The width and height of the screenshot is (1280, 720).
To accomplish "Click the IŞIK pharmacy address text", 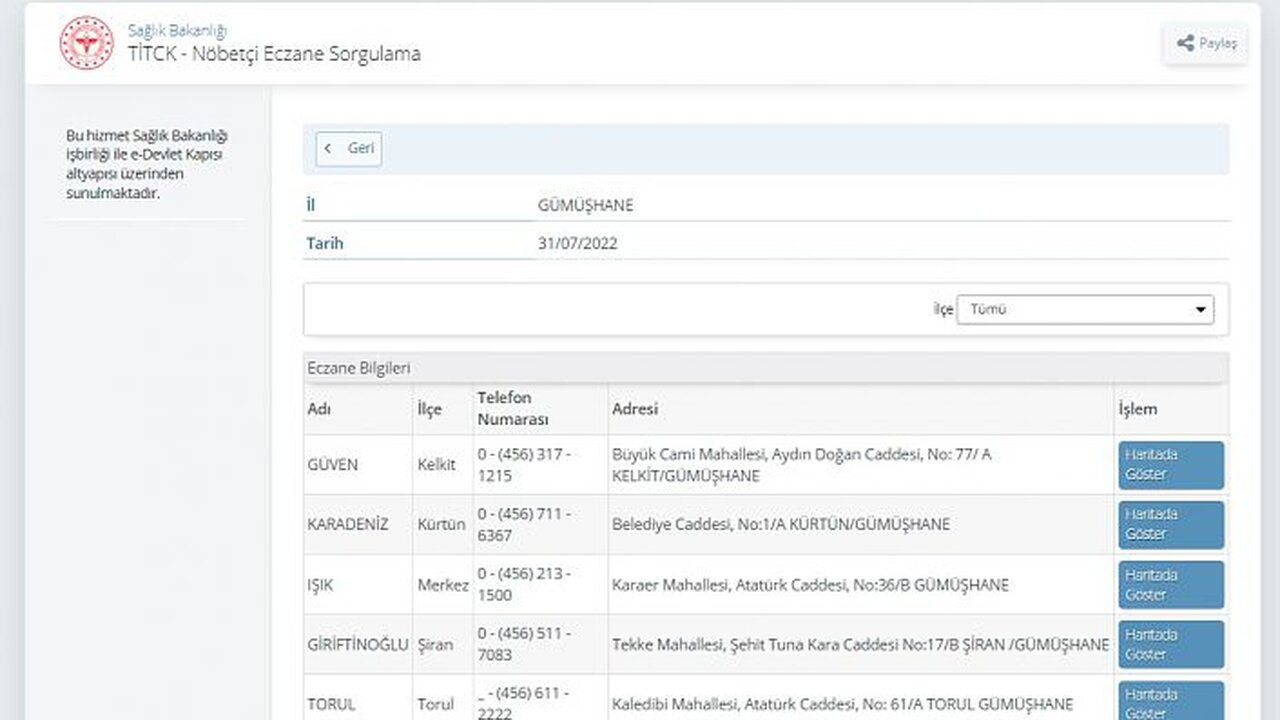I will [x=810, y=585].
